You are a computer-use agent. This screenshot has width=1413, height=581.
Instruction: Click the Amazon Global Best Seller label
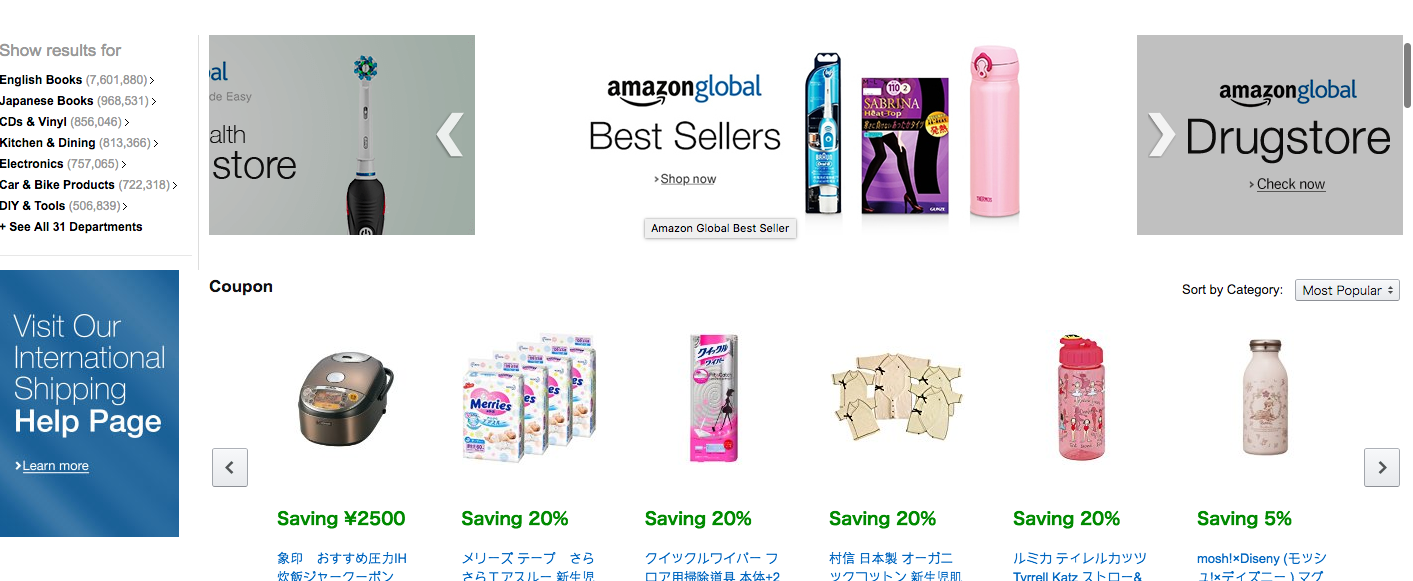pos(720,228)
